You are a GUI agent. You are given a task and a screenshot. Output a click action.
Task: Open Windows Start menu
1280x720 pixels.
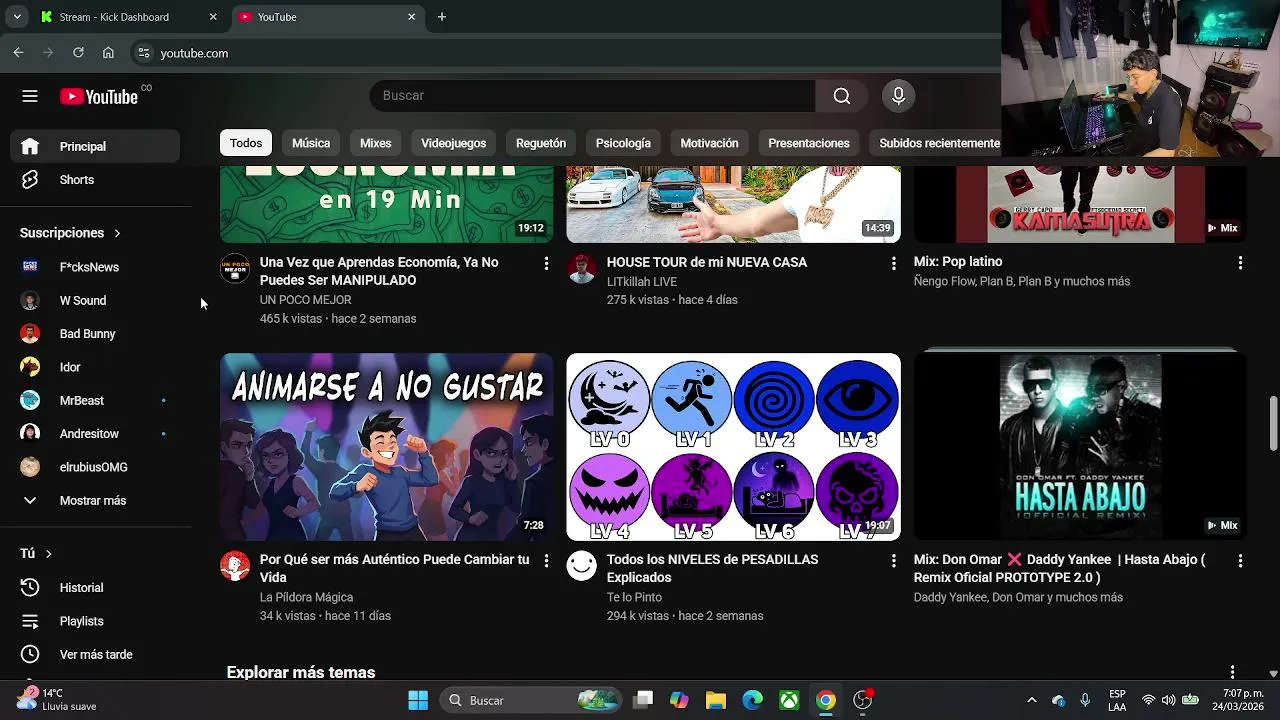[418, 700]
